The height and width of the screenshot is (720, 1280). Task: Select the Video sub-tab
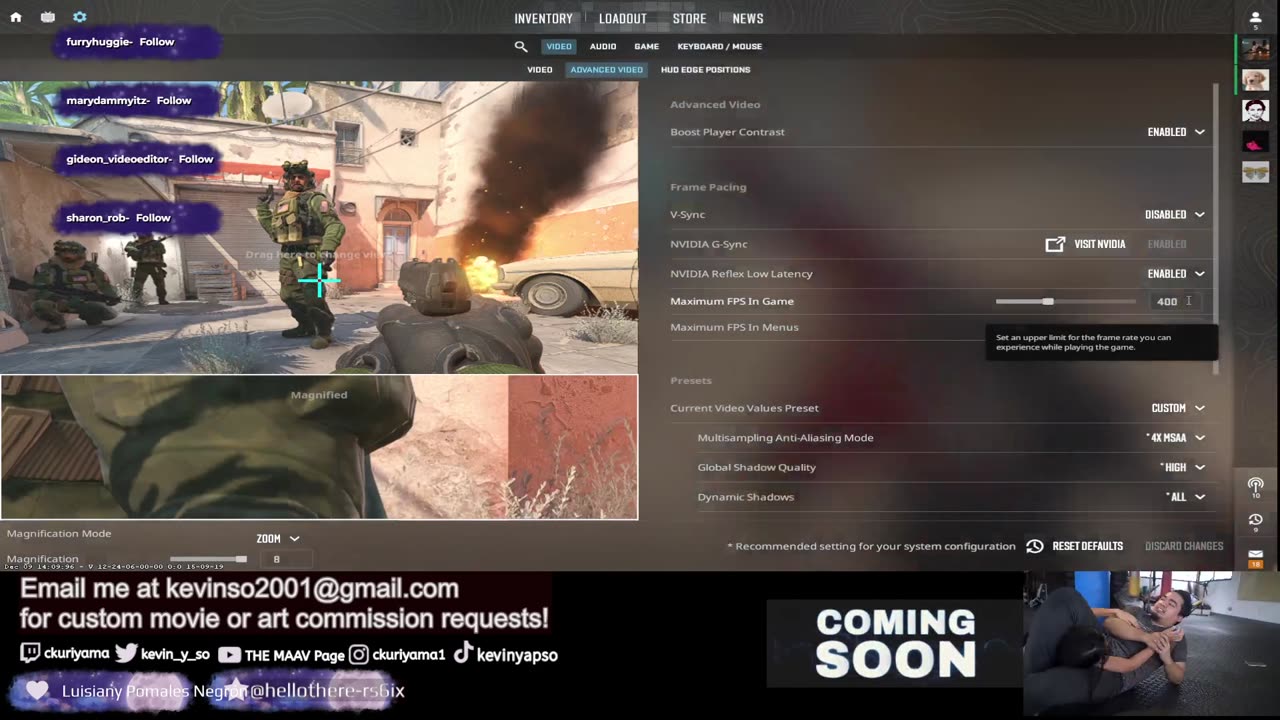[540, 70]
